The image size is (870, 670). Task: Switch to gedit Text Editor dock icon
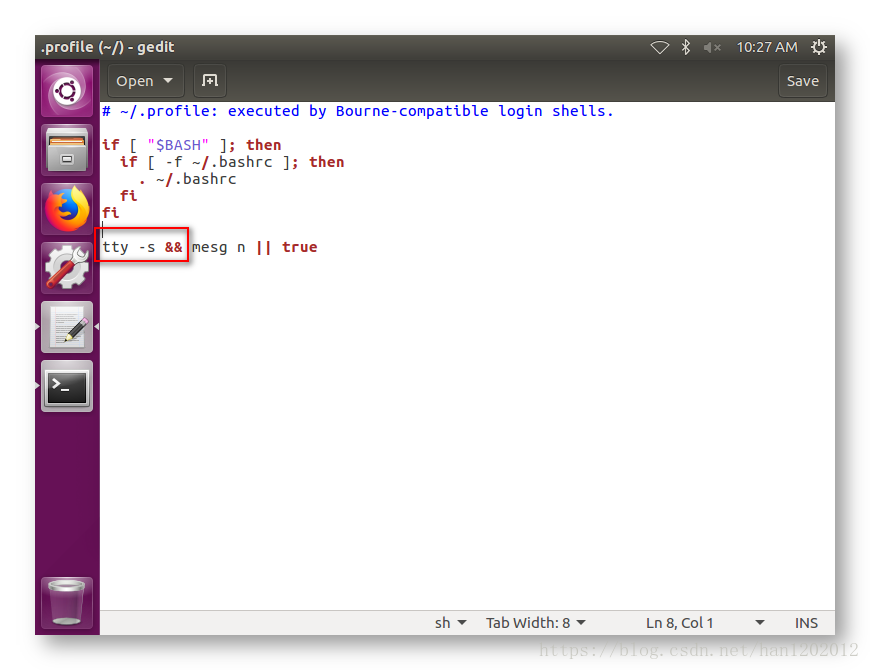67,327
